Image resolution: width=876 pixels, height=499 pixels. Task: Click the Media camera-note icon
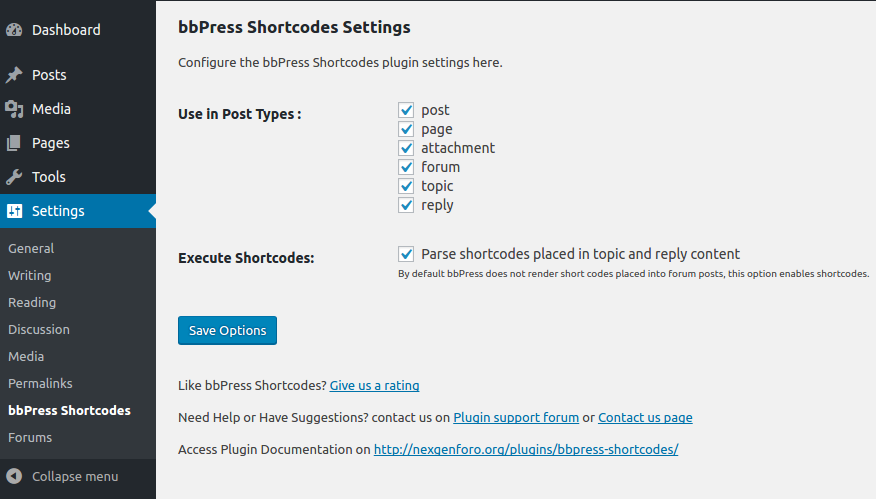[14, 109]
